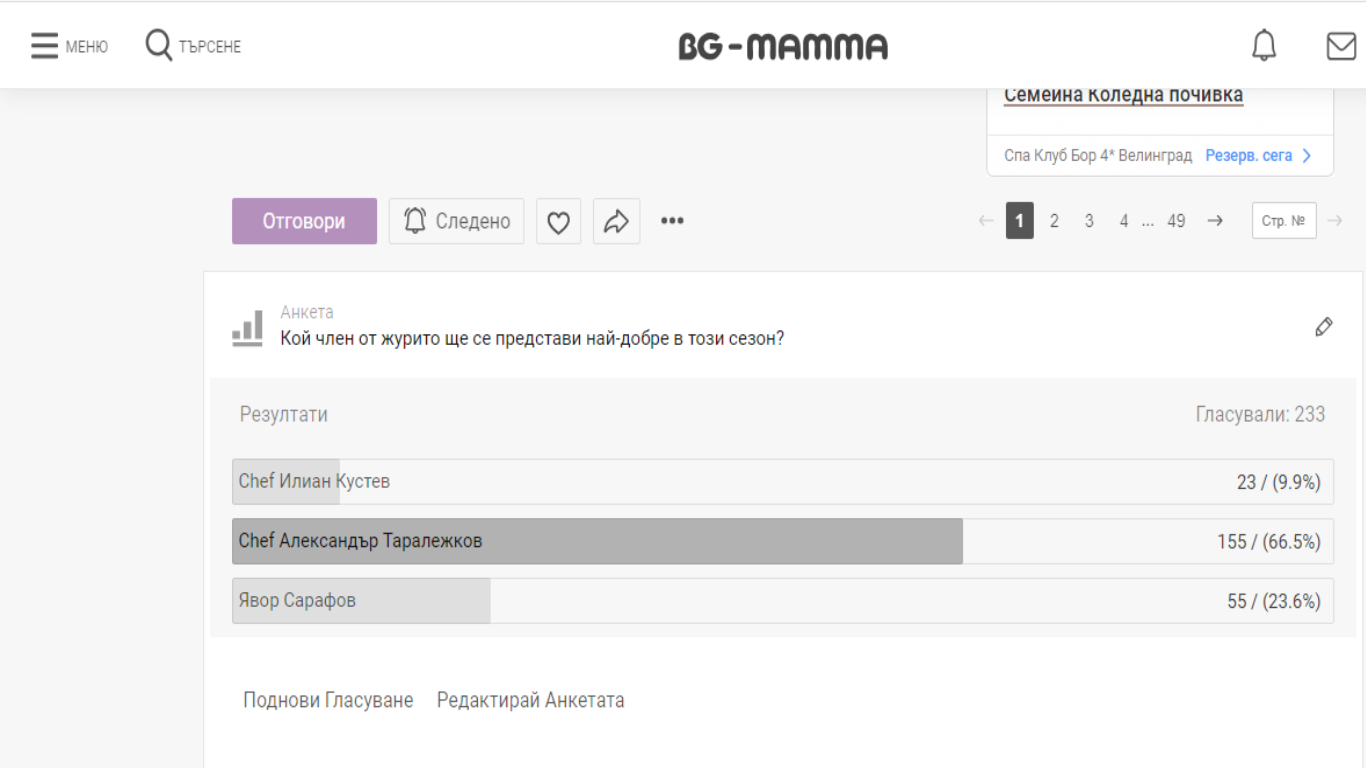Focus the Стр. № page input
The height and width of the screenshot is (768, 1366).
(x=1284, y=221)
